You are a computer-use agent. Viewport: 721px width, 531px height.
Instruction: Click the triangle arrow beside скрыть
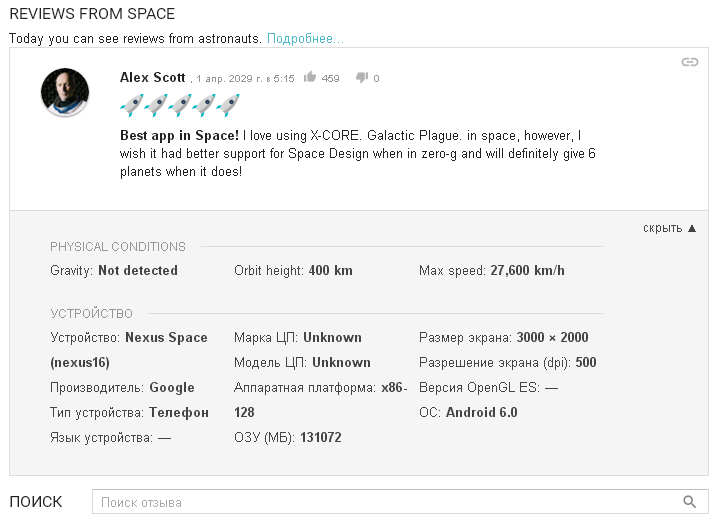692,228
